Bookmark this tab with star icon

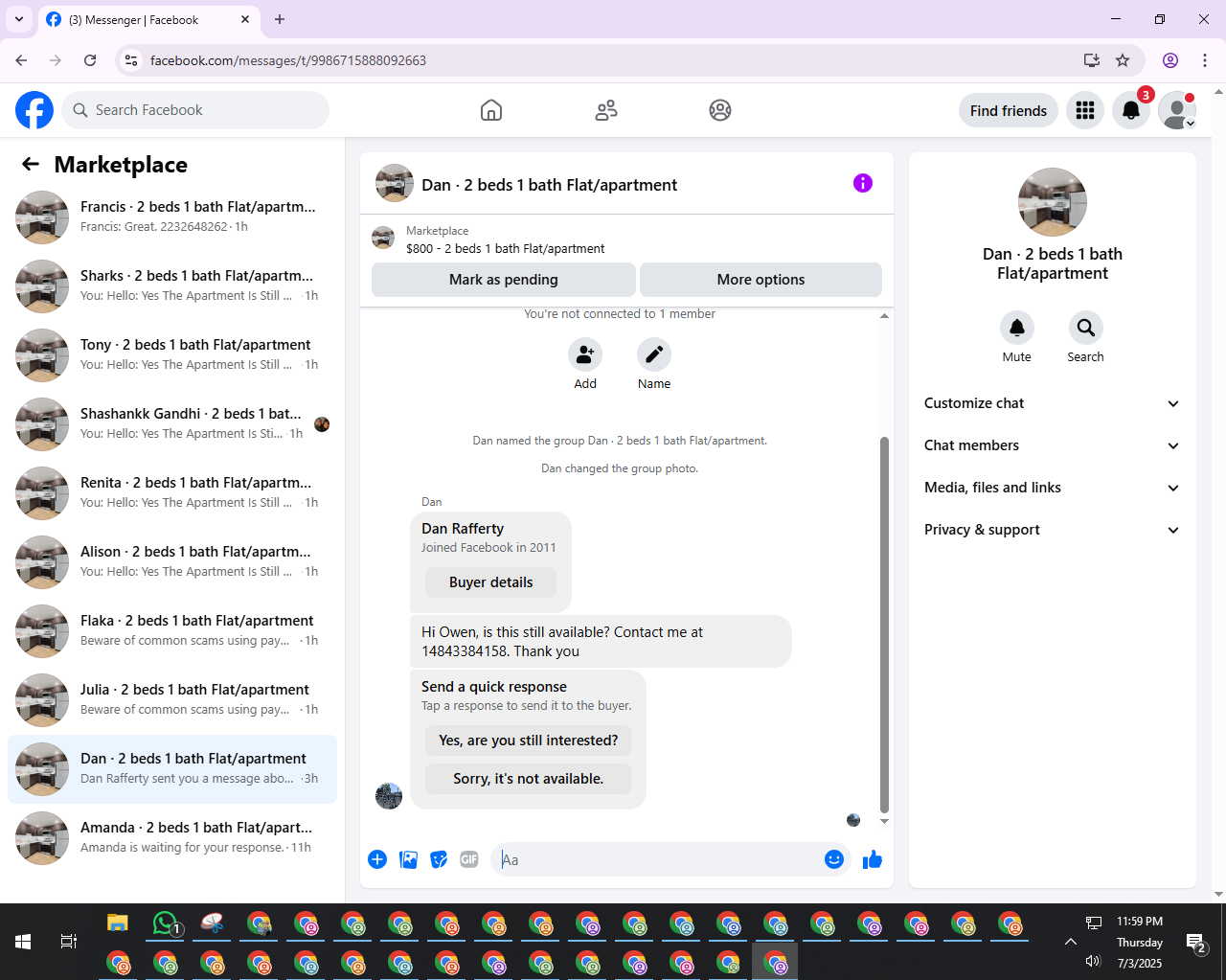(1123, 60)
